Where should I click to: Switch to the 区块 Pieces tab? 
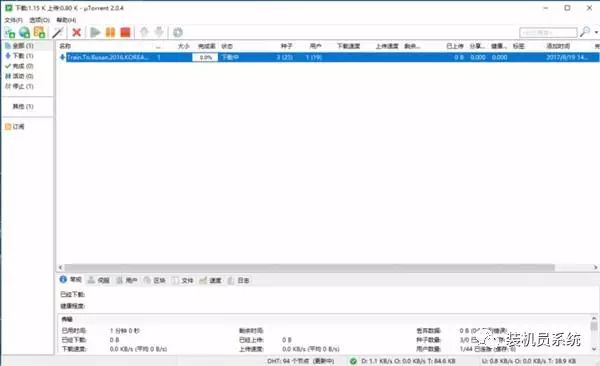(155, 280)
